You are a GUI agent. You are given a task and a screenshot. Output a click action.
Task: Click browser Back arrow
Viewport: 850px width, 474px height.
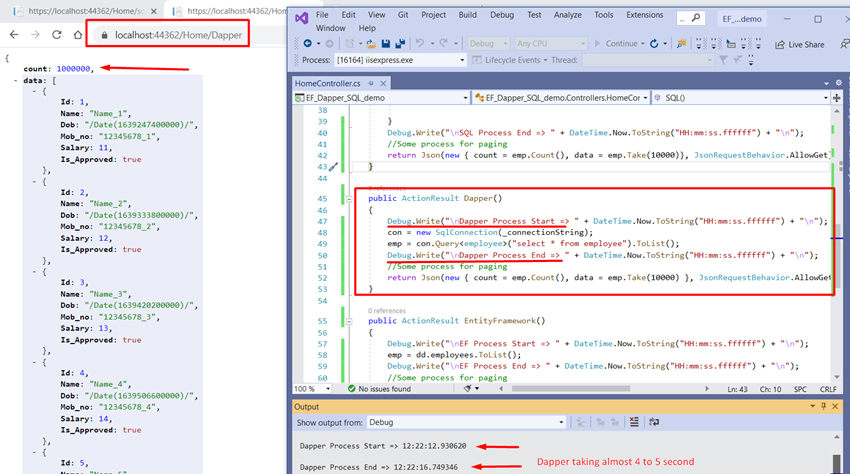(14, 35)
